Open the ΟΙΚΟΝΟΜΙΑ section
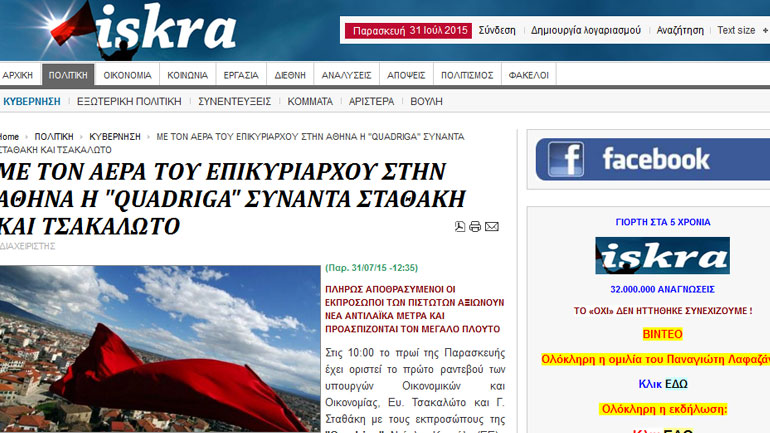770x433 pixels. click(127, 75)
